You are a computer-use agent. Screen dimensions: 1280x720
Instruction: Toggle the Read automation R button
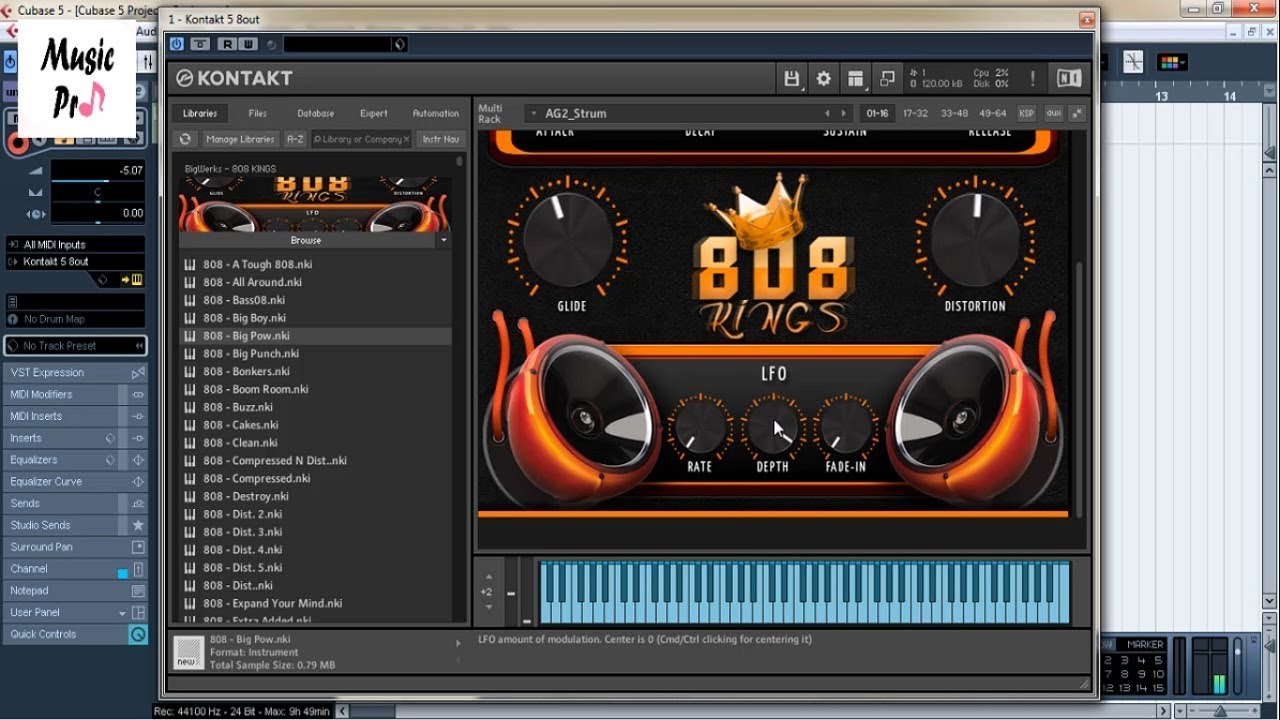pos(227,44)
